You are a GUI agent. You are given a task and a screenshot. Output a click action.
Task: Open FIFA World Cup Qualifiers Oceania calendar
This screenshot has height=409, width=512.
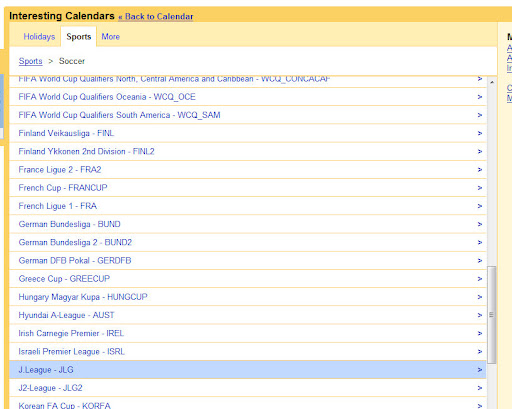pyautogui.click(x=248, y=97)
